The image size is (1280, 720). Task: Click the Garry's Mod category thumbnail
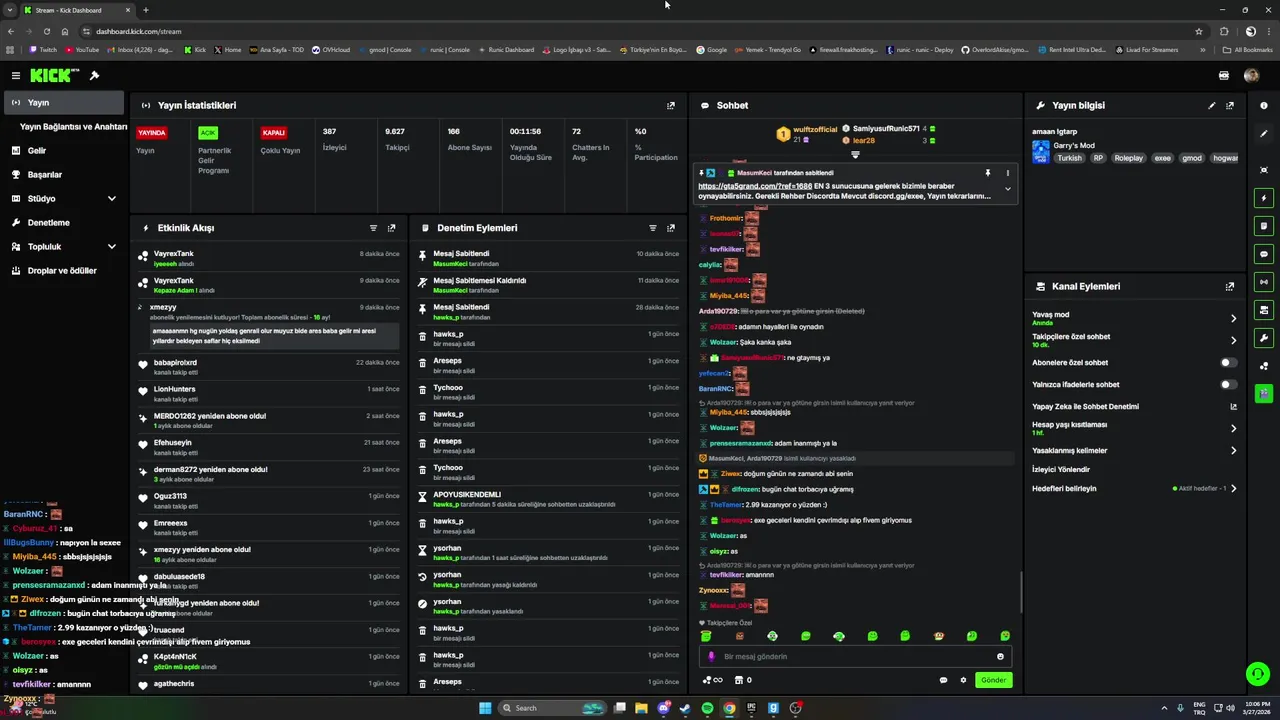[x=1041, y=151]
